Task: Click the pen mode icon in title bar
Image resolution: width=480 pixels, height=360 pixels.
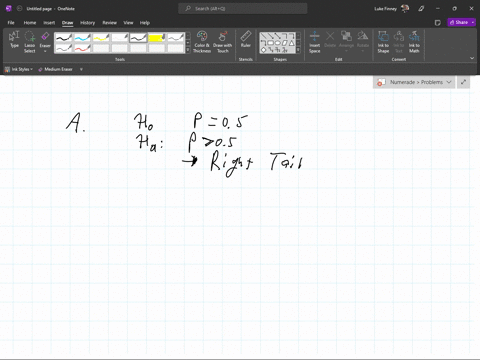Action: click(421, 9)
